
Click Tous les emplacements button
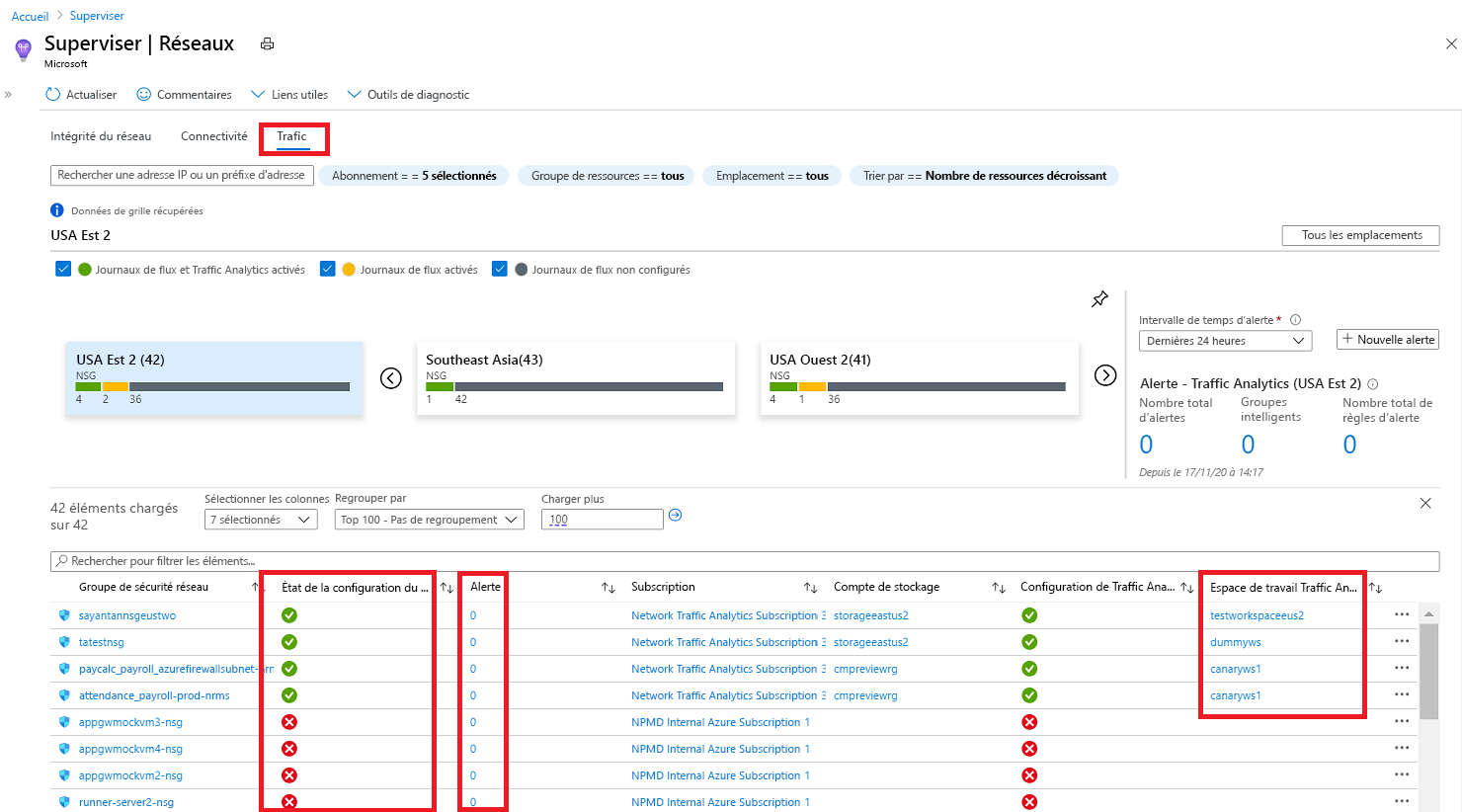(x=1361, y=235)
